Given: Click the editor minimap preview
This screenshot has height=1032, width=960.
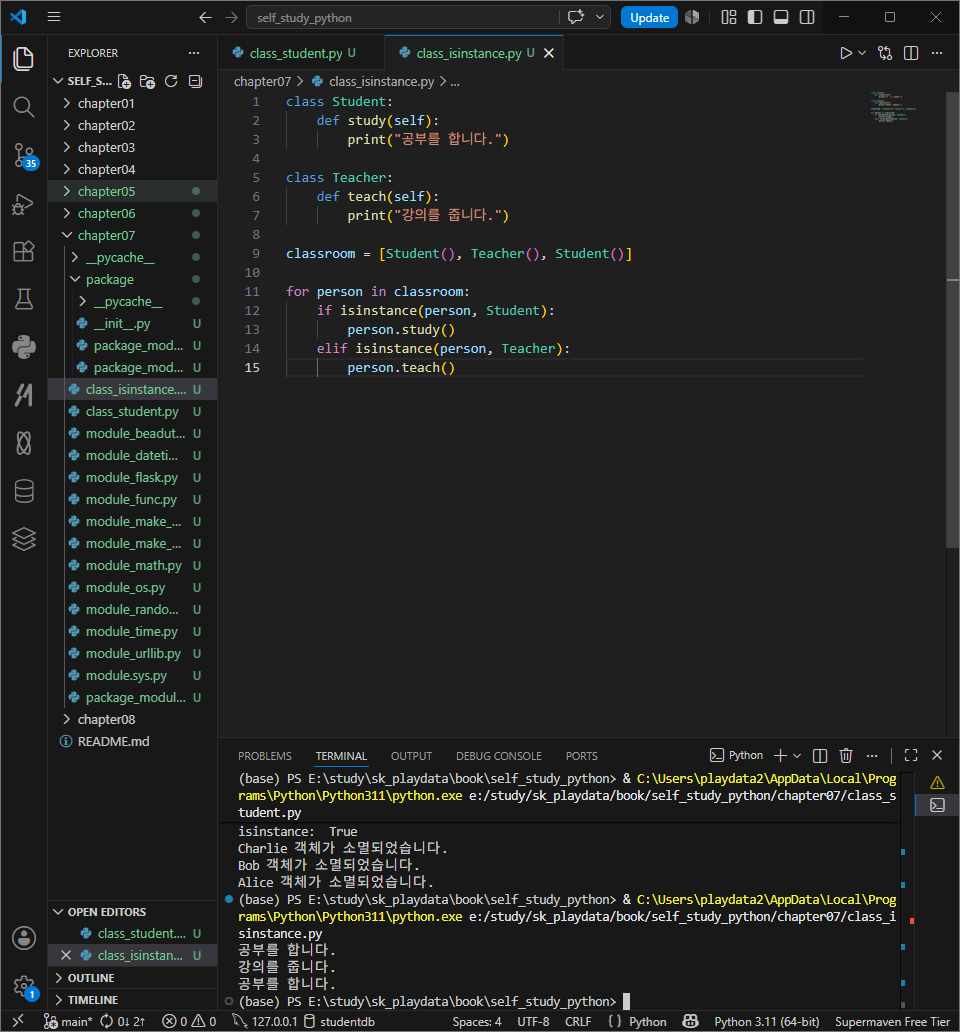Looking at the screenshot, I should click(892, 106).
